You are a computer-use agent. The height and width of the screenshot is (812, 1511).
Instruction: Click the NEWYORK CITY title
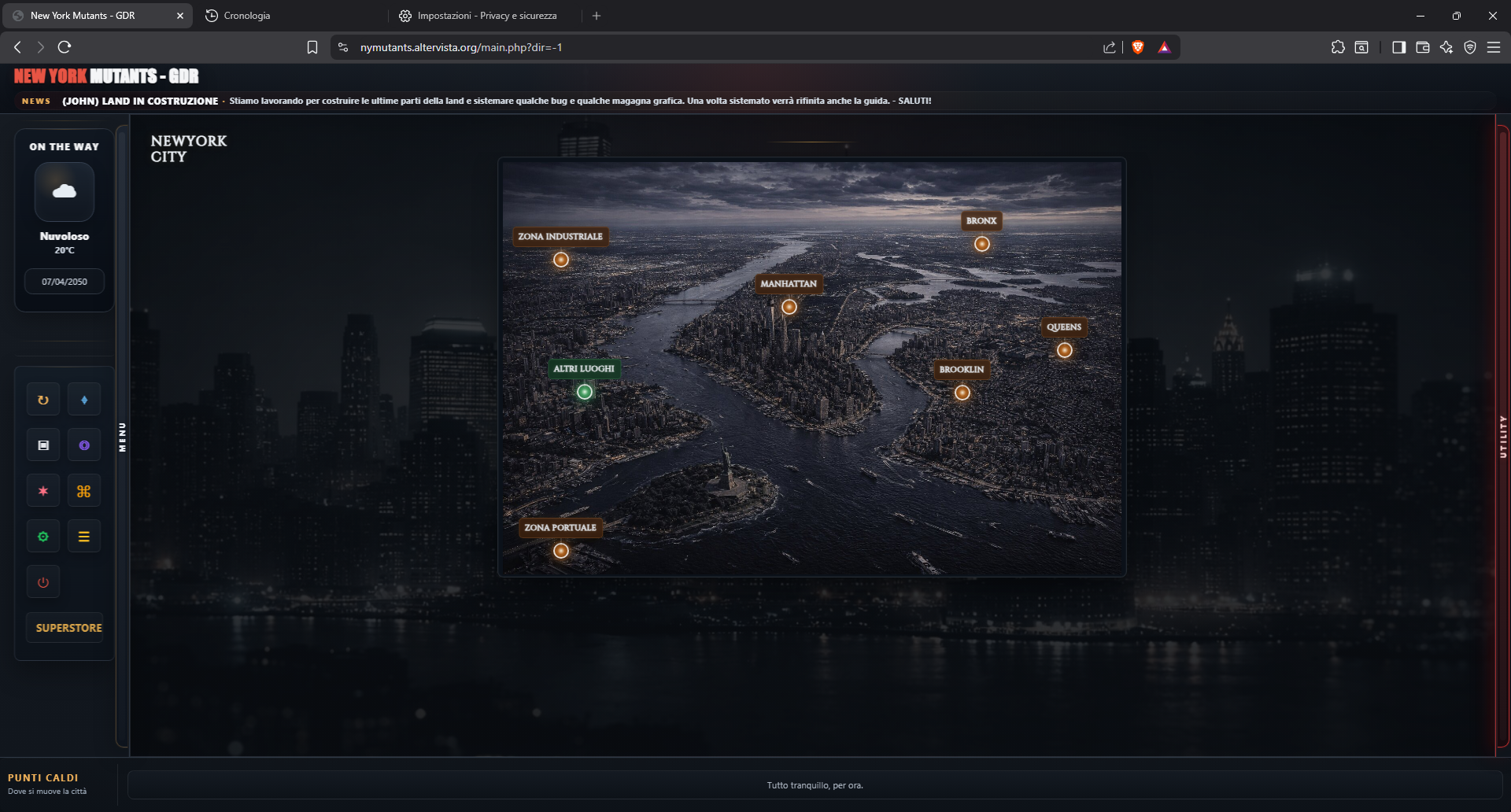pyautogui.click(x=189, y=149)
